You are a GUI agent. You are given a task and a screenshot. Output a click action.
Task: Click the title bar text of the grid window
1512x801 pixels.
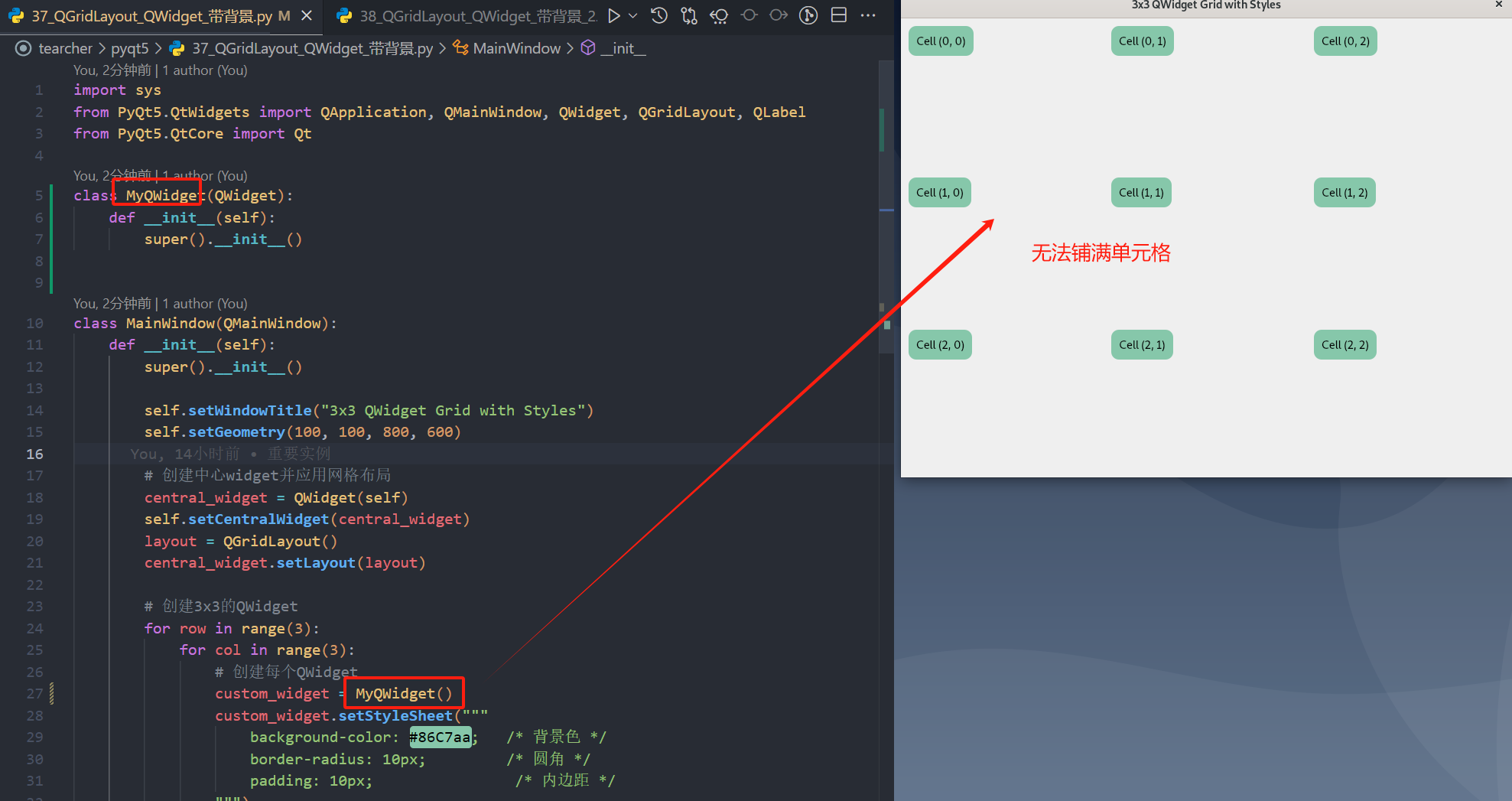(x=1206, y=5)
